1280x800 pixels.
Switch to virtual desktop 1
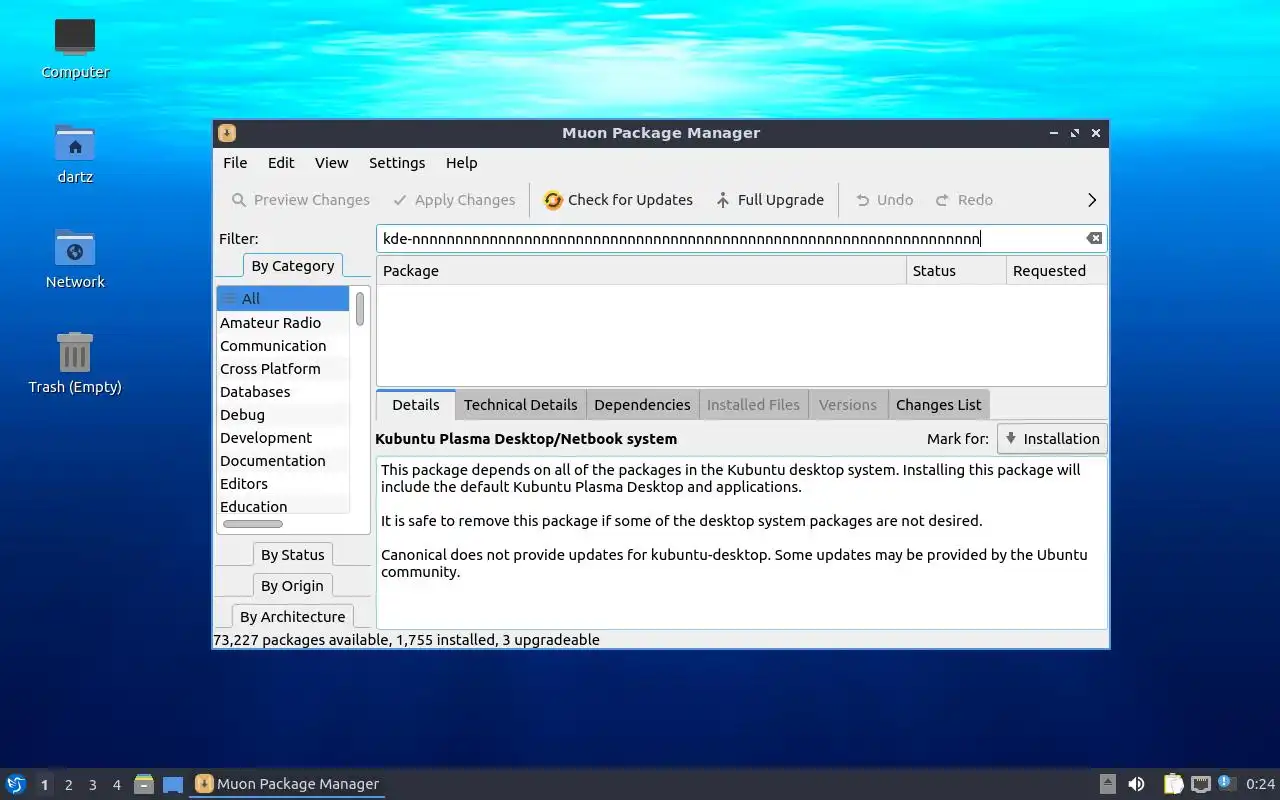click(44, 785)
